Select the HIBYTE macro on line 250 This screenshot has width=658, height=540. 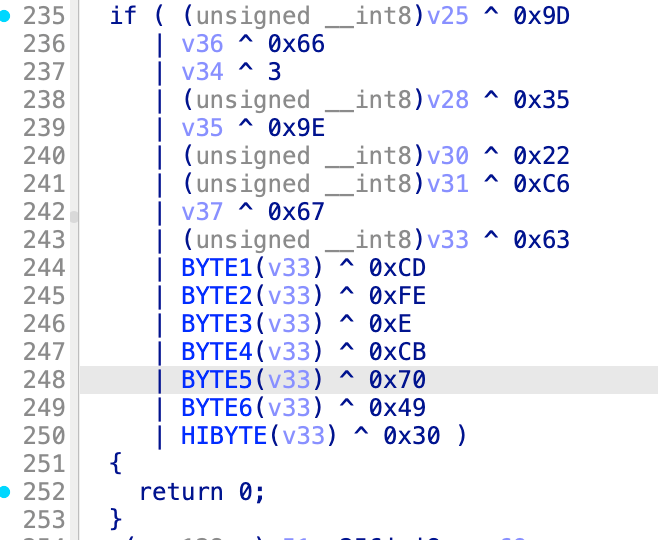tap(219, 436)
